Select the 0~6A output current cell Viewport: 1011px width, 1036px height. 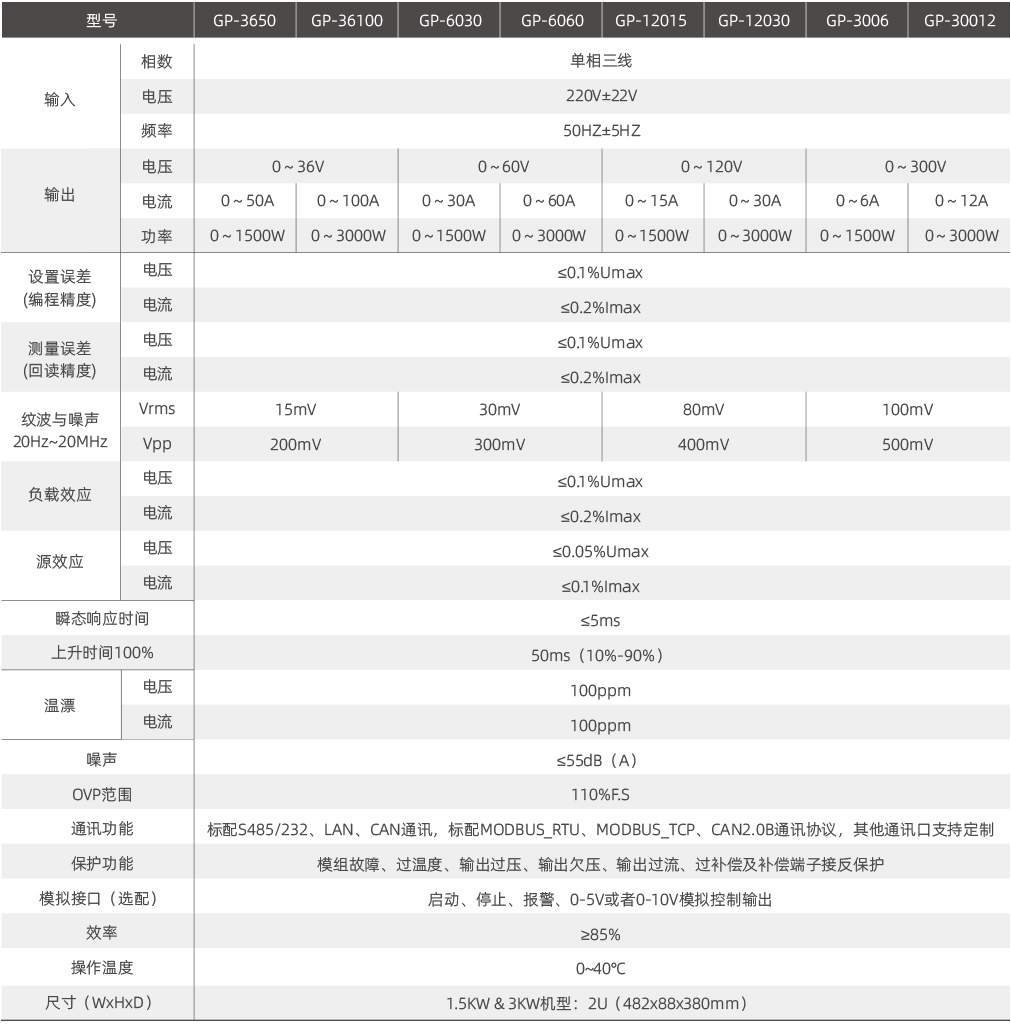click(857, 201)
